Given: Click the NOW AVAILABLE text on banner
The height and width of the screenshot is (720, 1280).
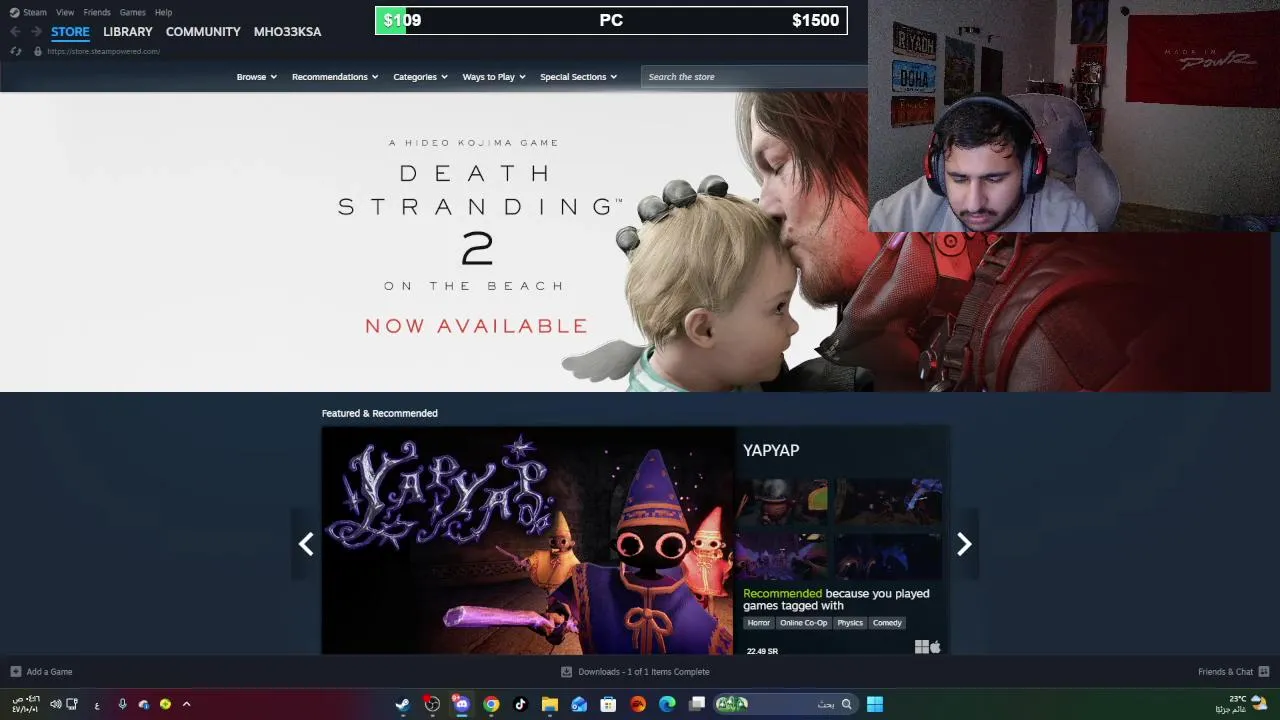Looking at the screenshot, I should click(476, 326).
